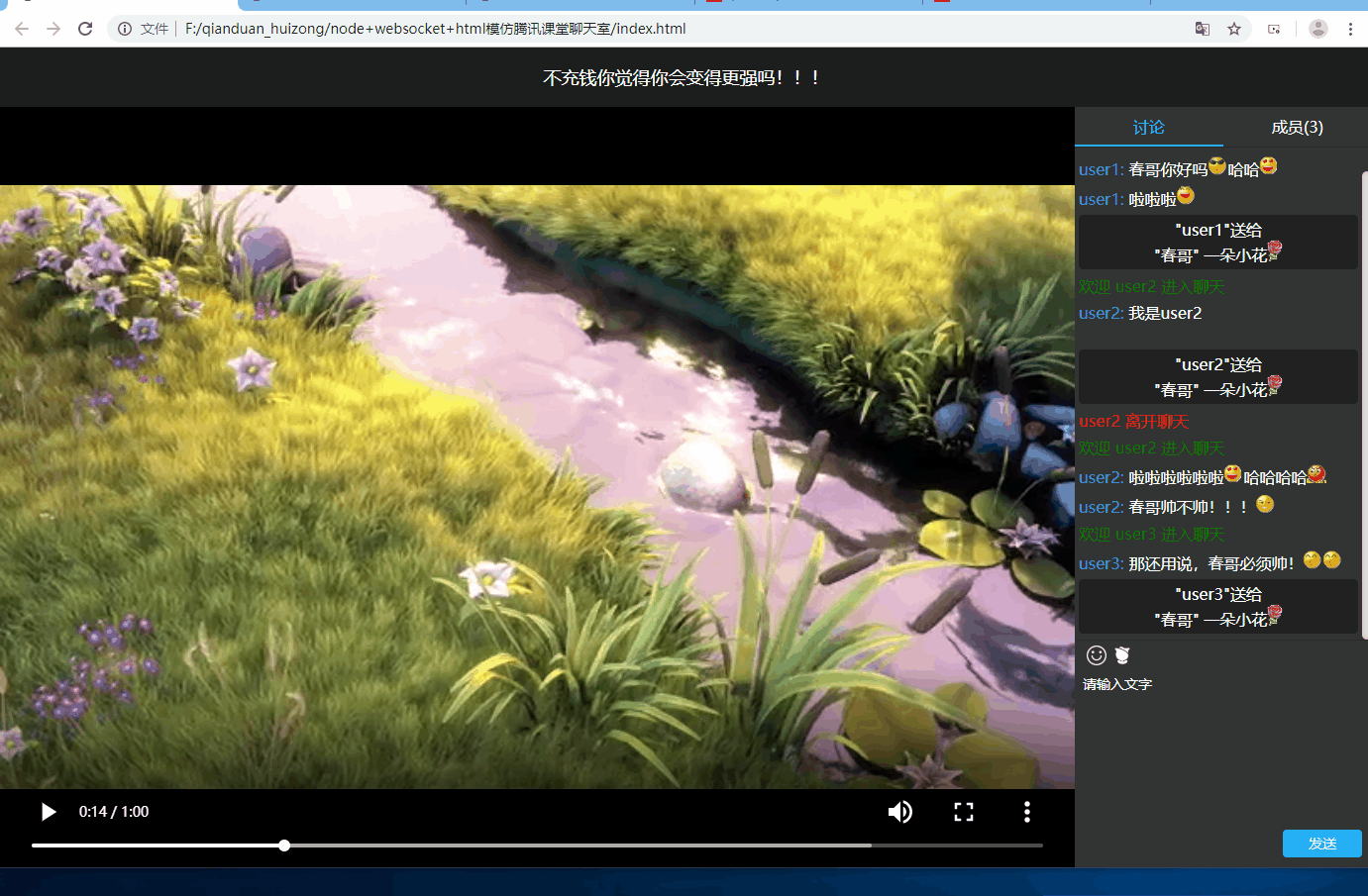This screenshot has width=1368, height=896.
Task: Open the browser profile avatar
Action: pos(1318,29)
